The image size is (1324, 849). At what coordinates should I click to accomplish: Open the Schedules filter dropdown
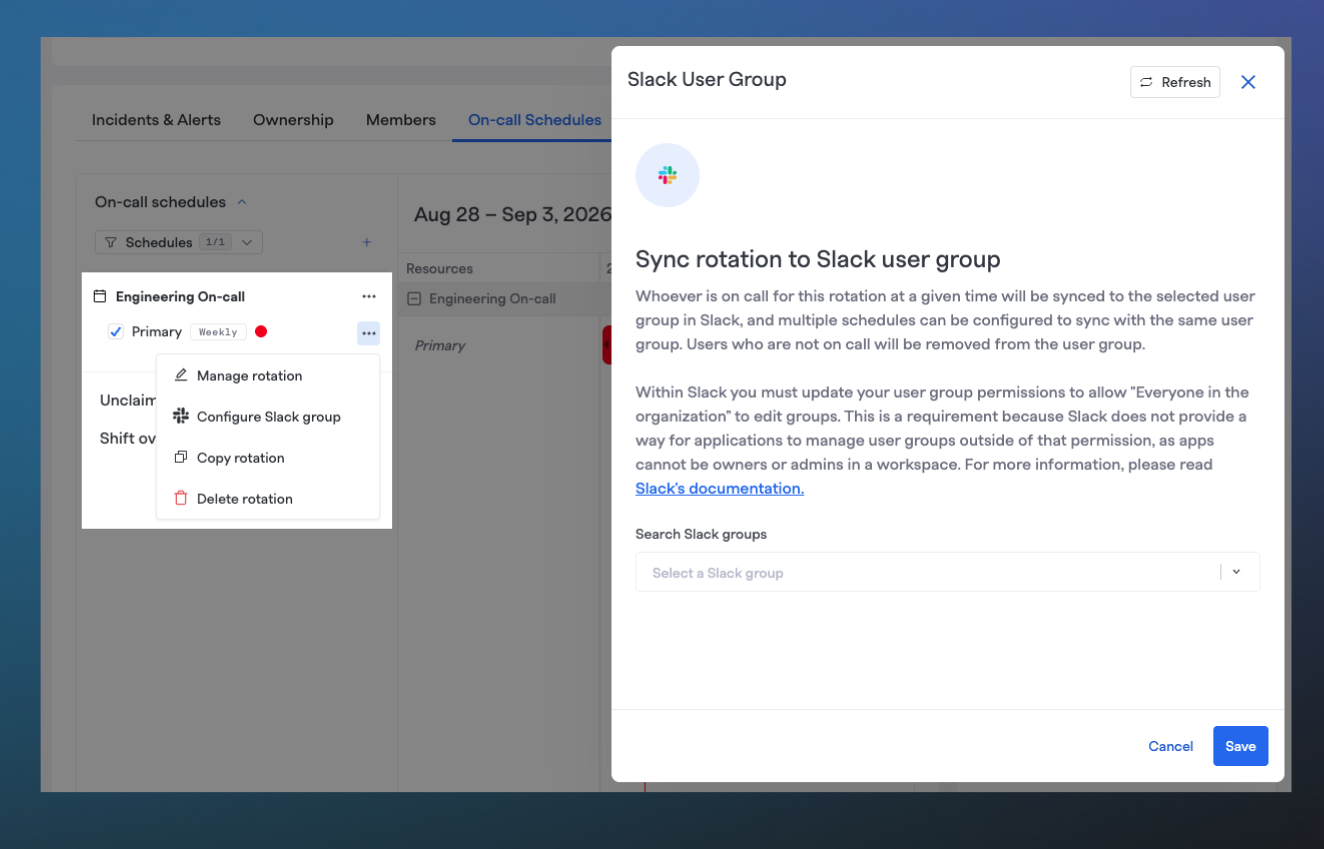coord(179,242)
